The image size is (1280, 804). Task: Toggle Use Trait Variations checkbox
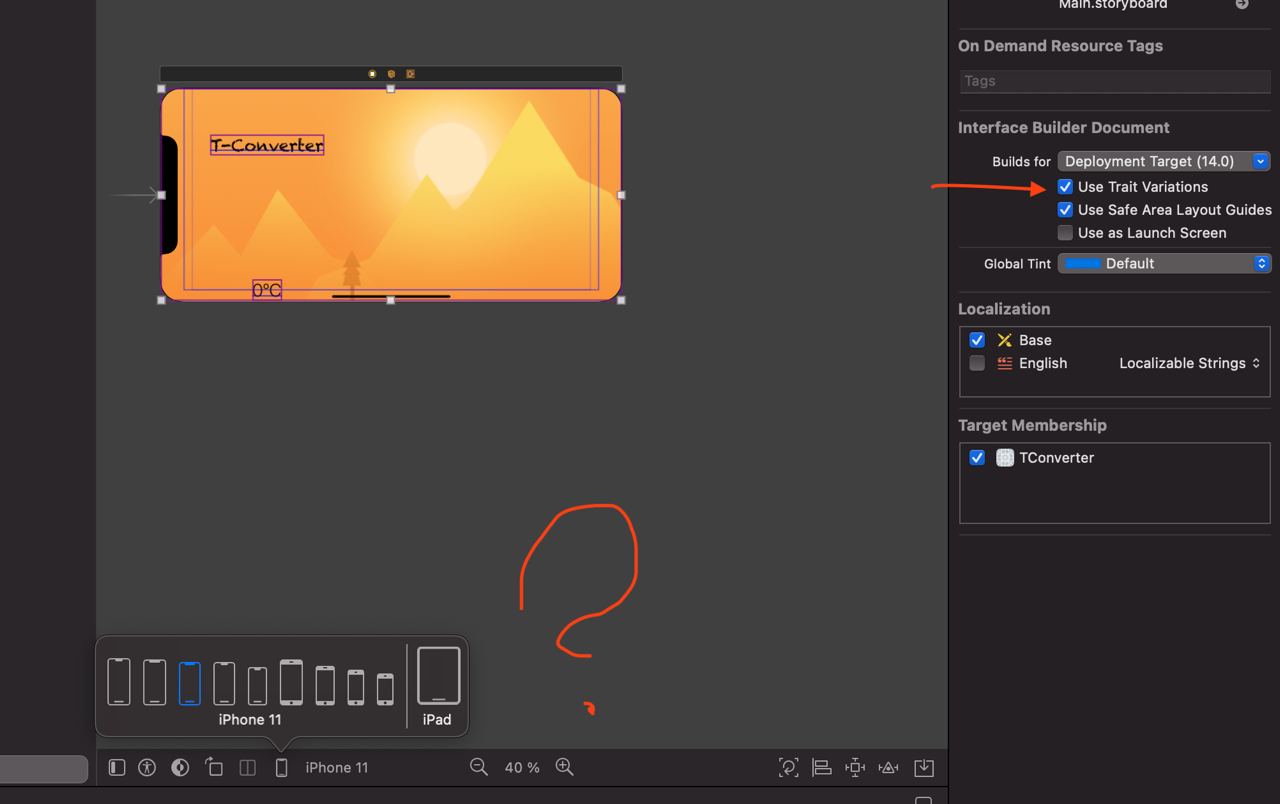coord(1065,187)
